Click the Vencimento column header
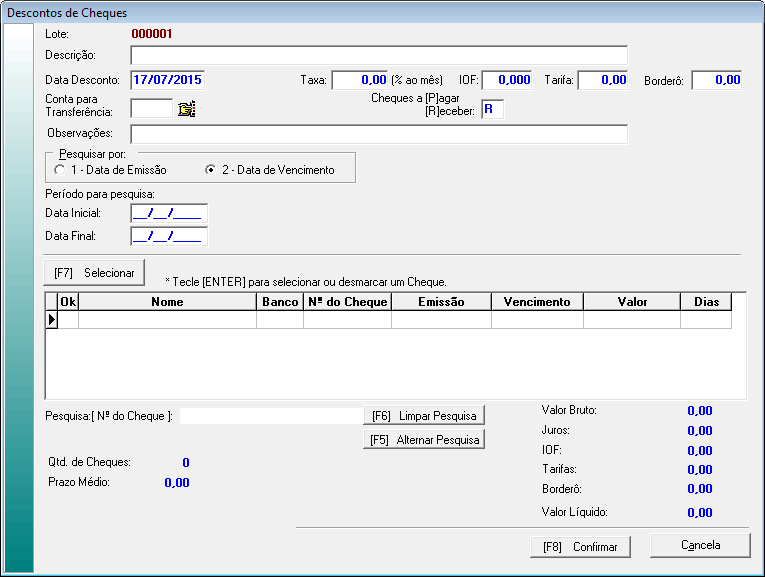This screenshot has height=577, width=765. (537, 302)
